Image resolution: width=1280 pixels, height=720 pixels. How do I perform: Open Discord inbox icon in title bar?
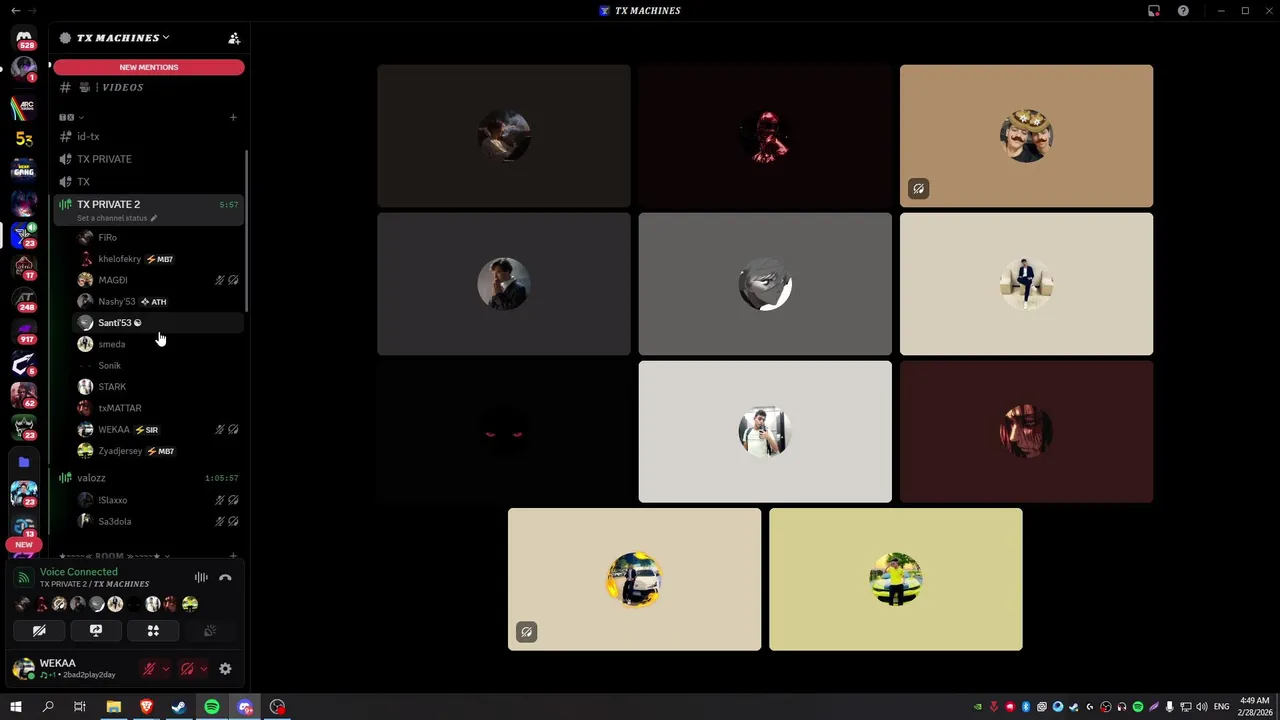coord(1154,11)
